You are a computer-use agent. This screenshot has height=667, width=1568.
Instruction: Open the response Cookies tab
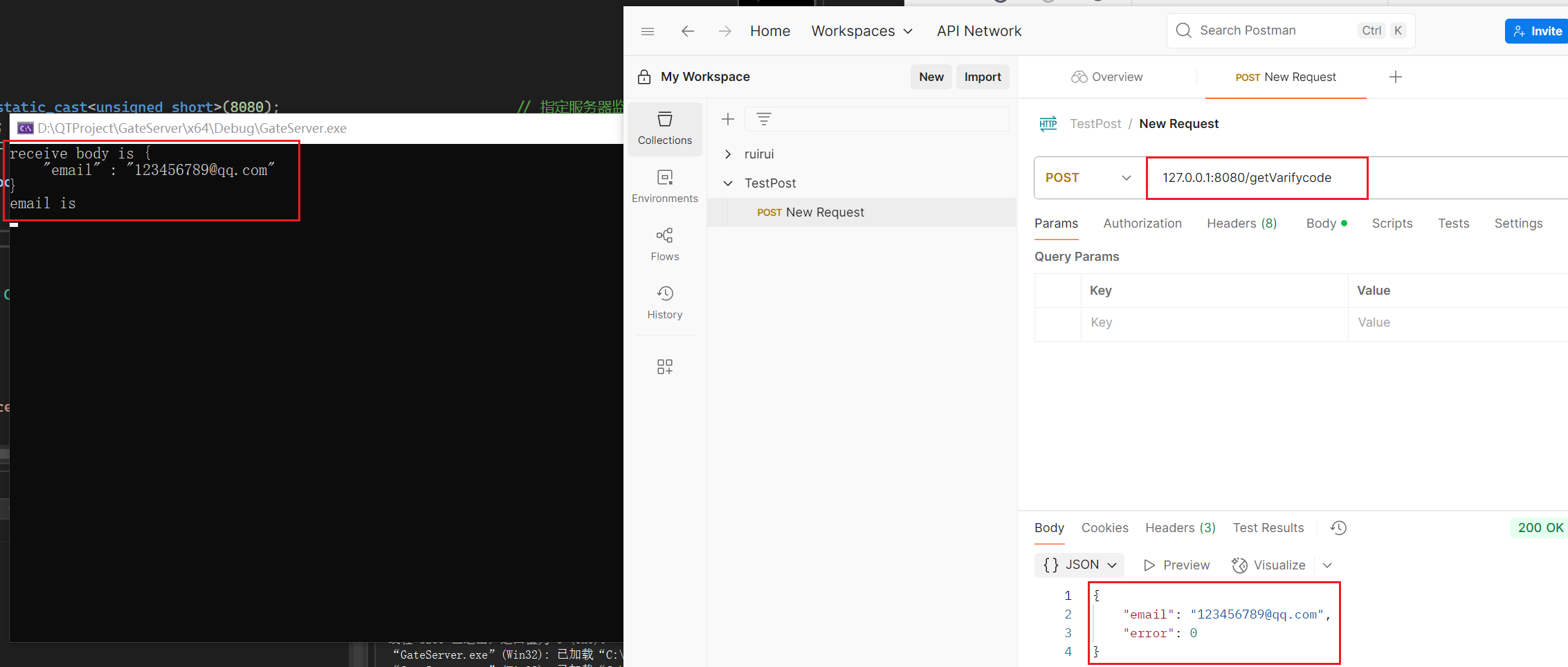click(x=1104, y=528)
